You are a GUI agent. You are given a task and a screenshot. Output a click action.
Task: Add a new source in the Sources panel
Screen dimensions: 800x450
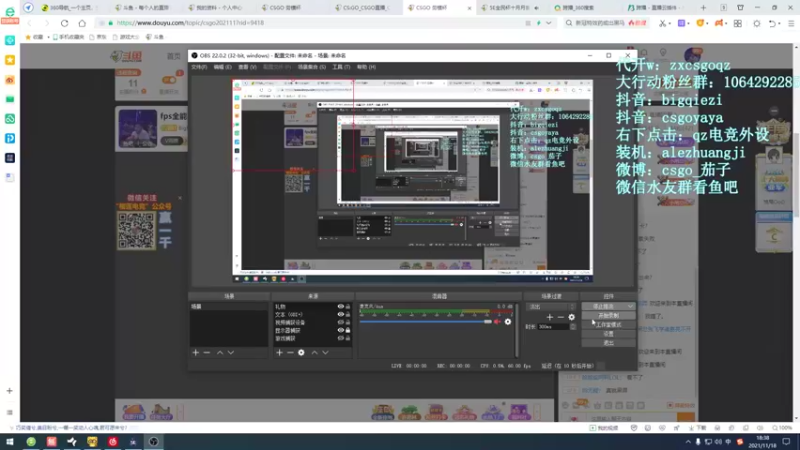coord(279,353)
